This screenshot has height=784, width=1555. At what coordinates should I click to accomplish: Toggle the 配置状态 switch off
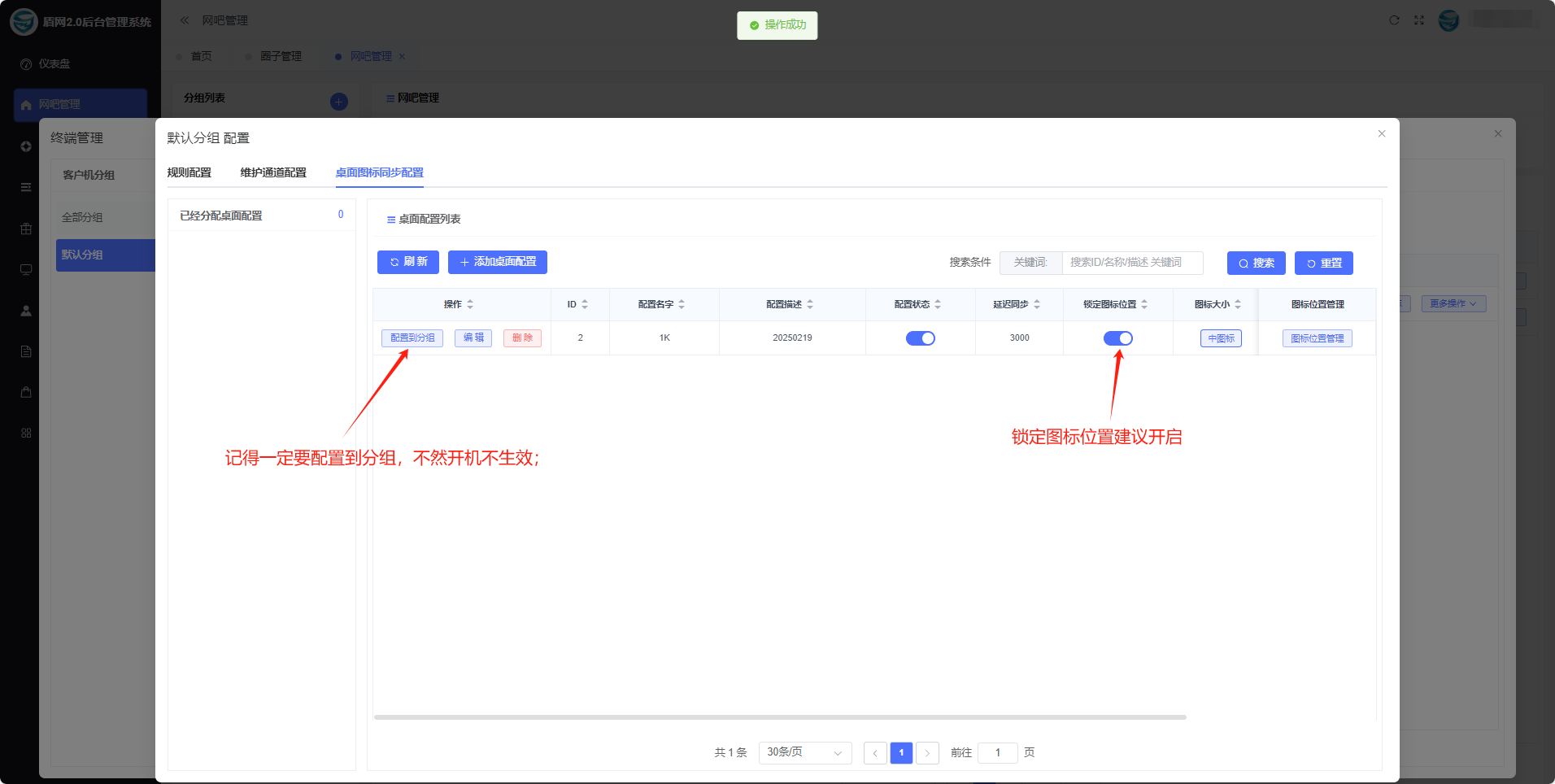coord(921,338)
